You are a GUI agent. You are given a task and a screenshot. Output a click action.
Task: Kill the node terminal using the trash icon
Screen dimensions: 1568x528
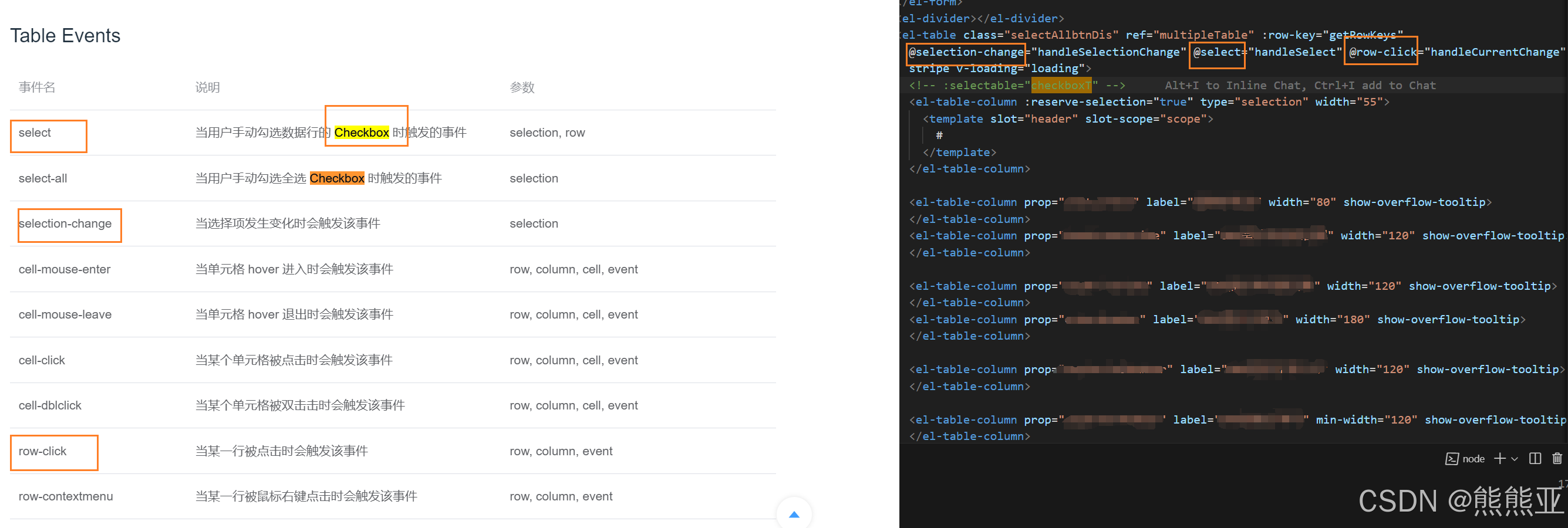[1558, 458]
